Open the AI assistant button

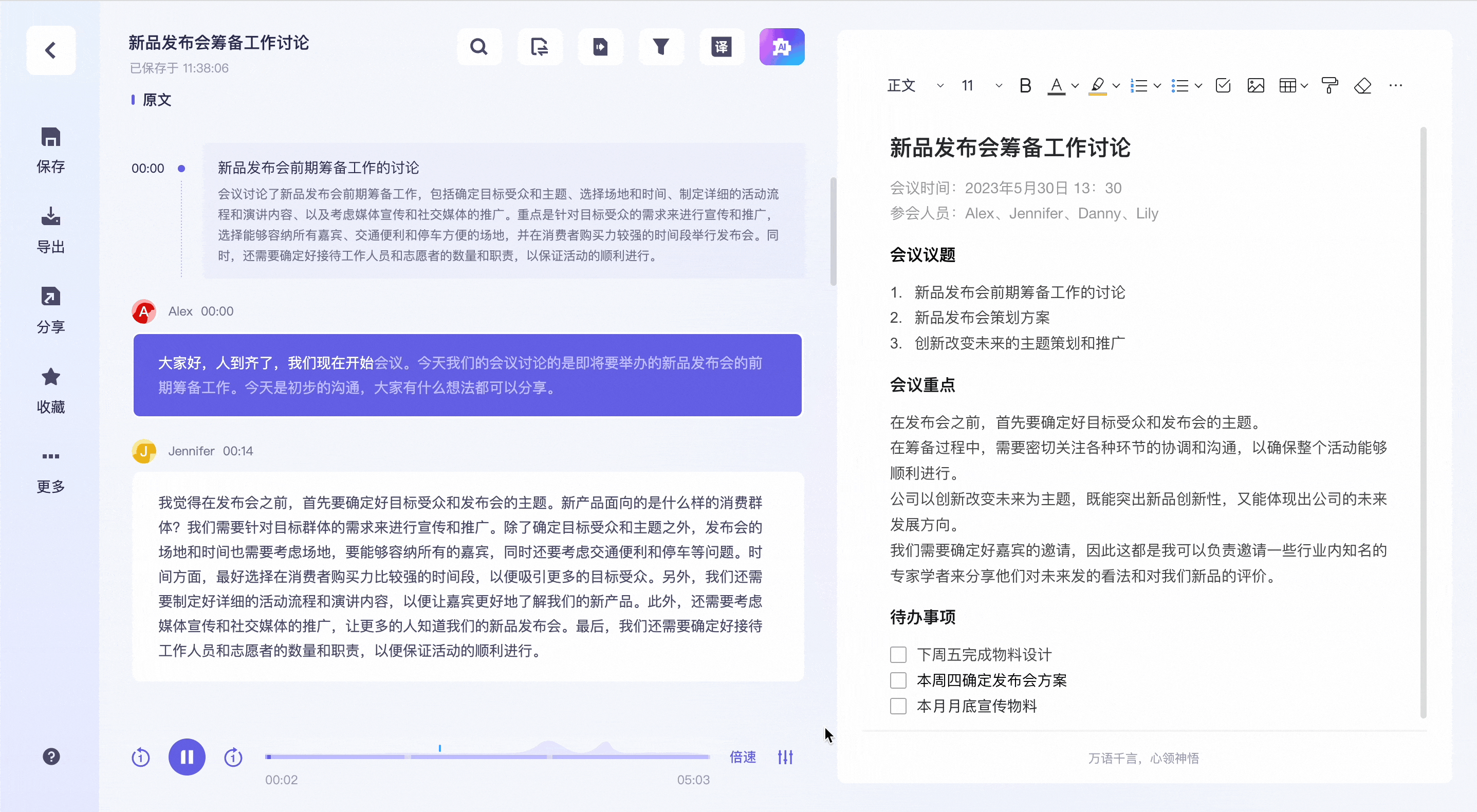tap(782, 46)
